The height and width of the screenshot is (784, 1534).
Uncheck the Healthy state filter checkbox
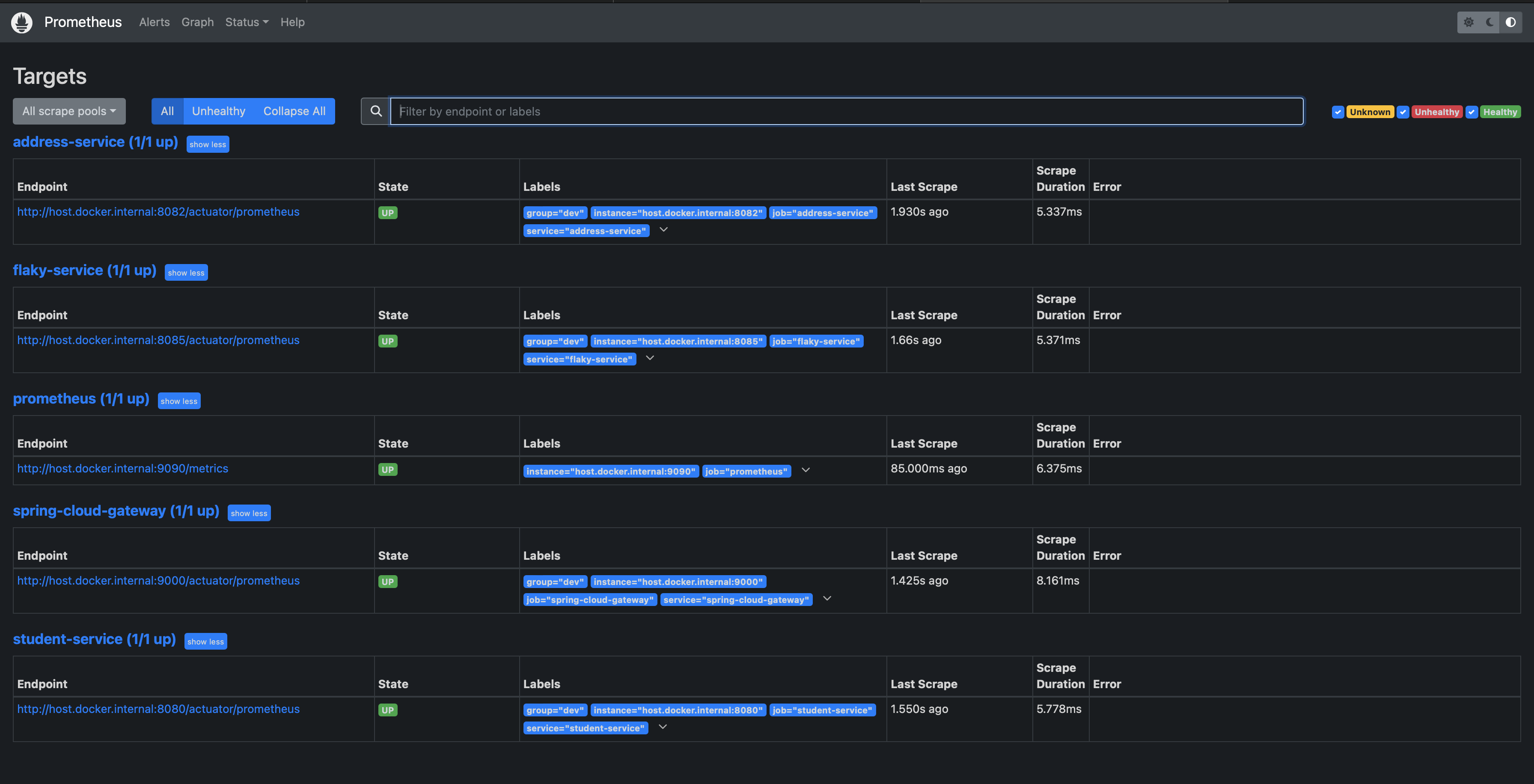tap(1472, 112)
